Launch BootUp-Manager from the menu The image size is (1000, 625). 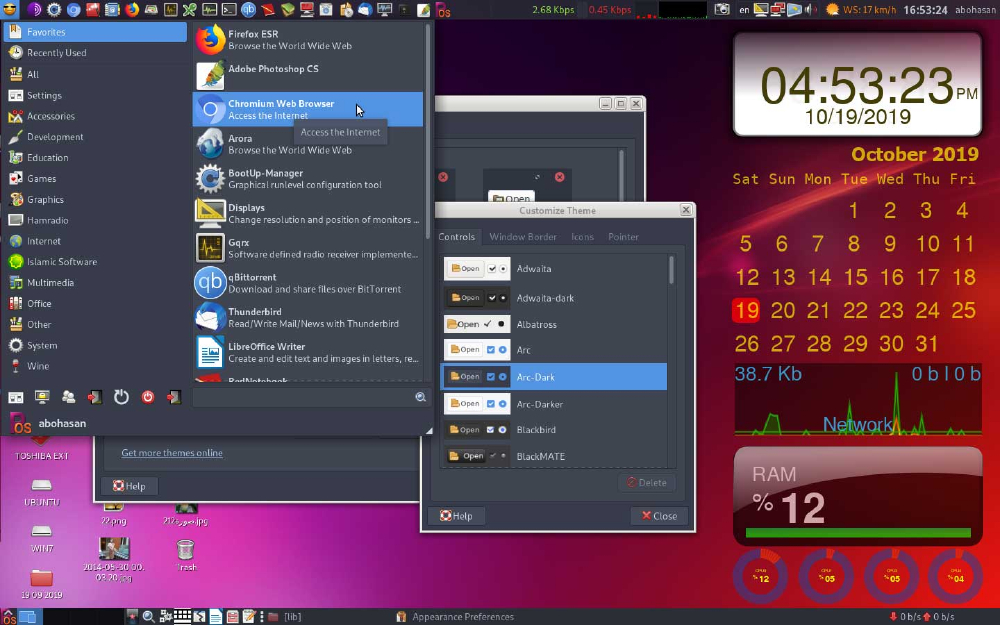[x=308, y=179]
